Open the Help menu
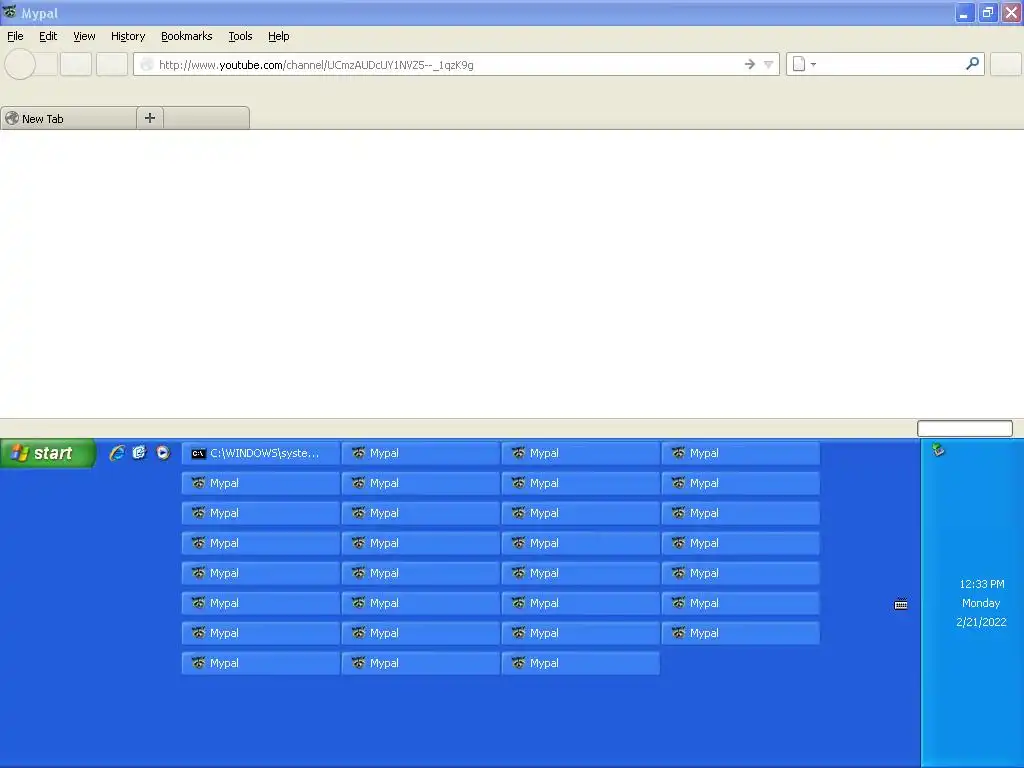The height and width of the screenshot is (768, 1024). pos(279,36)
